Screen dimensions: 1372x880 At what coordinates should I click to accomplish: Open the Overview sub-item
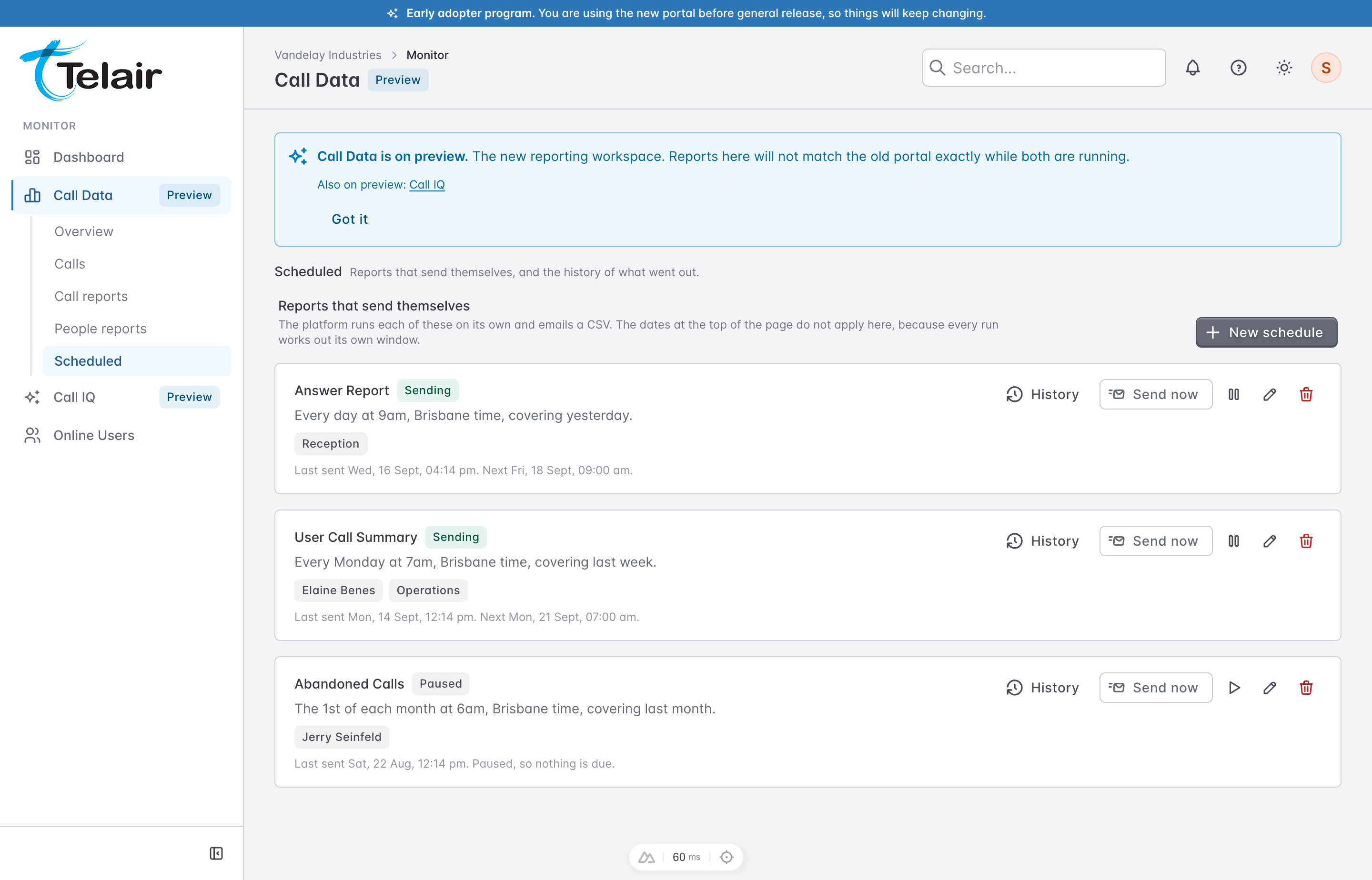coord(137,231)
